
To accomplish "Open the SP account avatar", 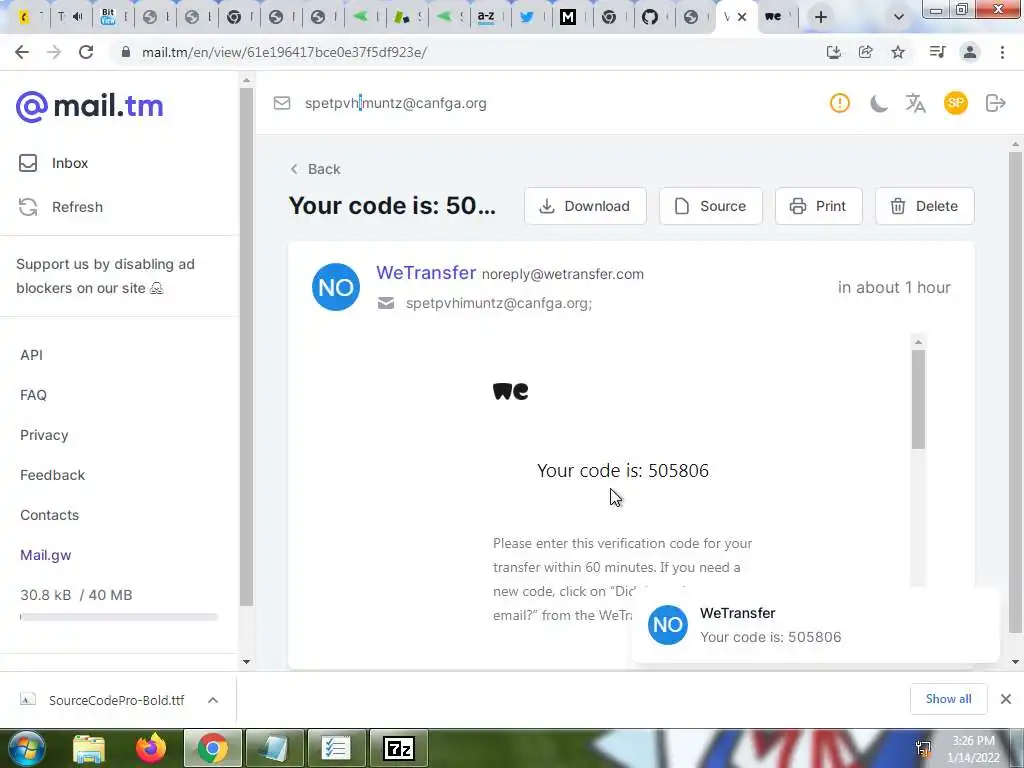I will point(955,103).
